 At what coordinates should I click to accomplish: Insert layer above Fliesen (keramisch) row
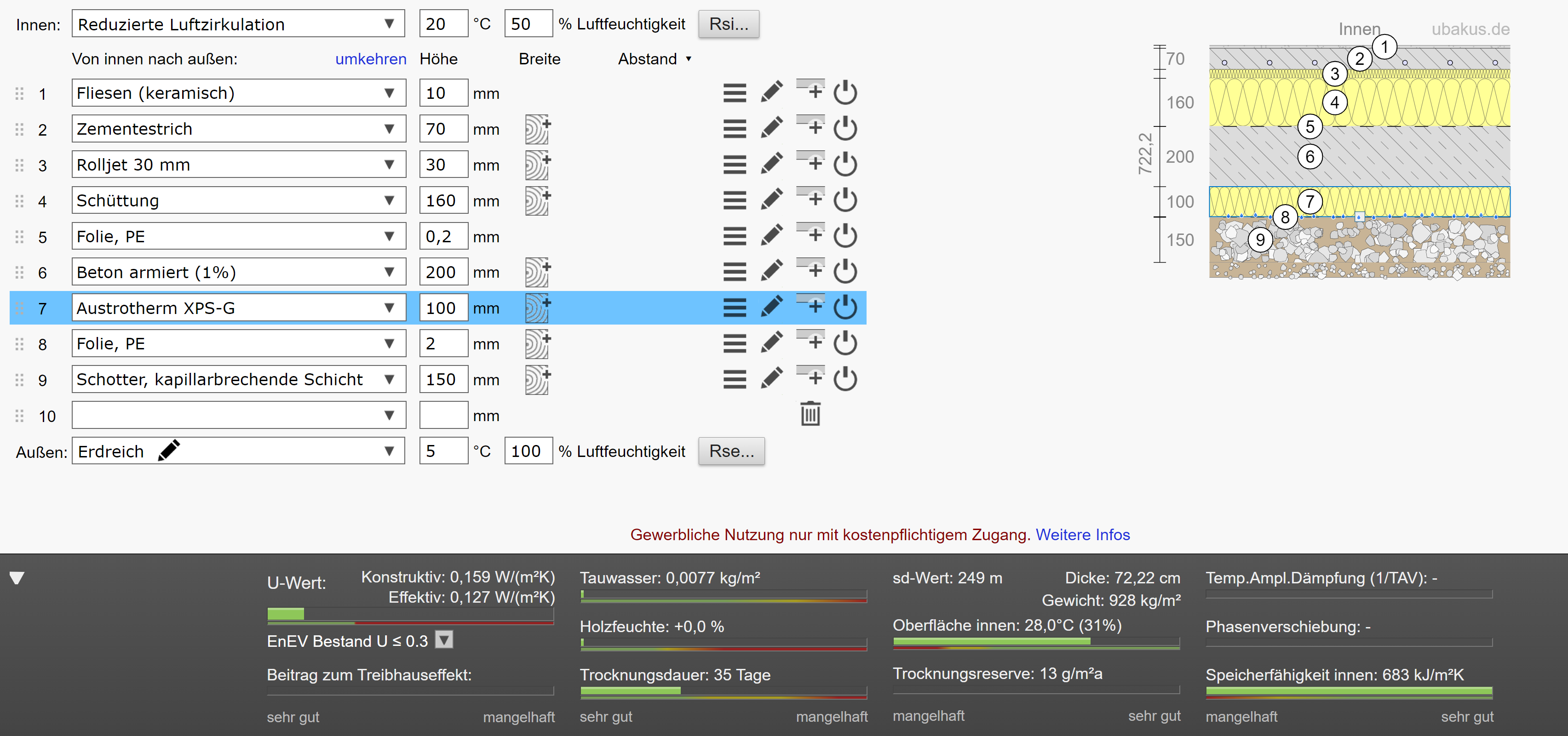point(811,90)
